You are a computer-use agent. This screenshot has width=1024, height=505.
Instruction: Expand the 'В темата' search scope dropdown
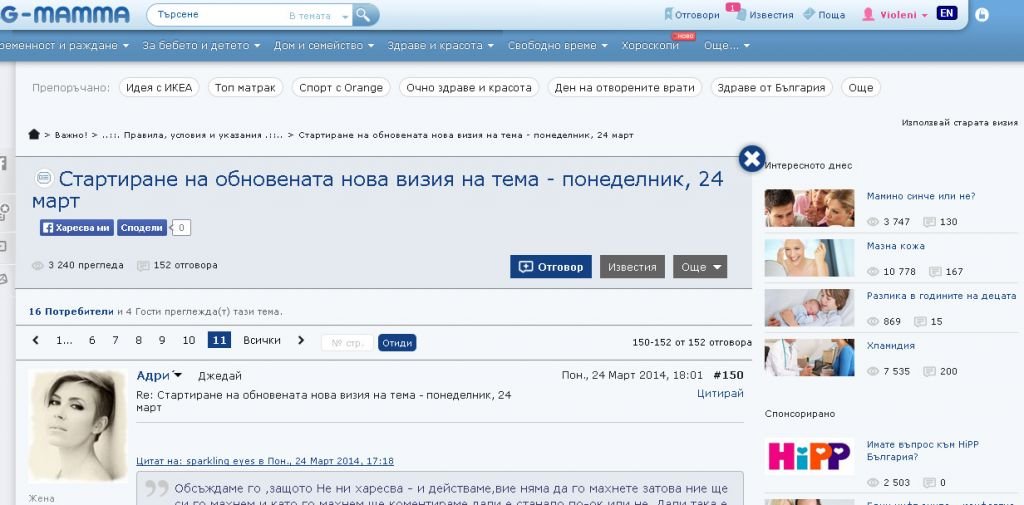point(345,16)
